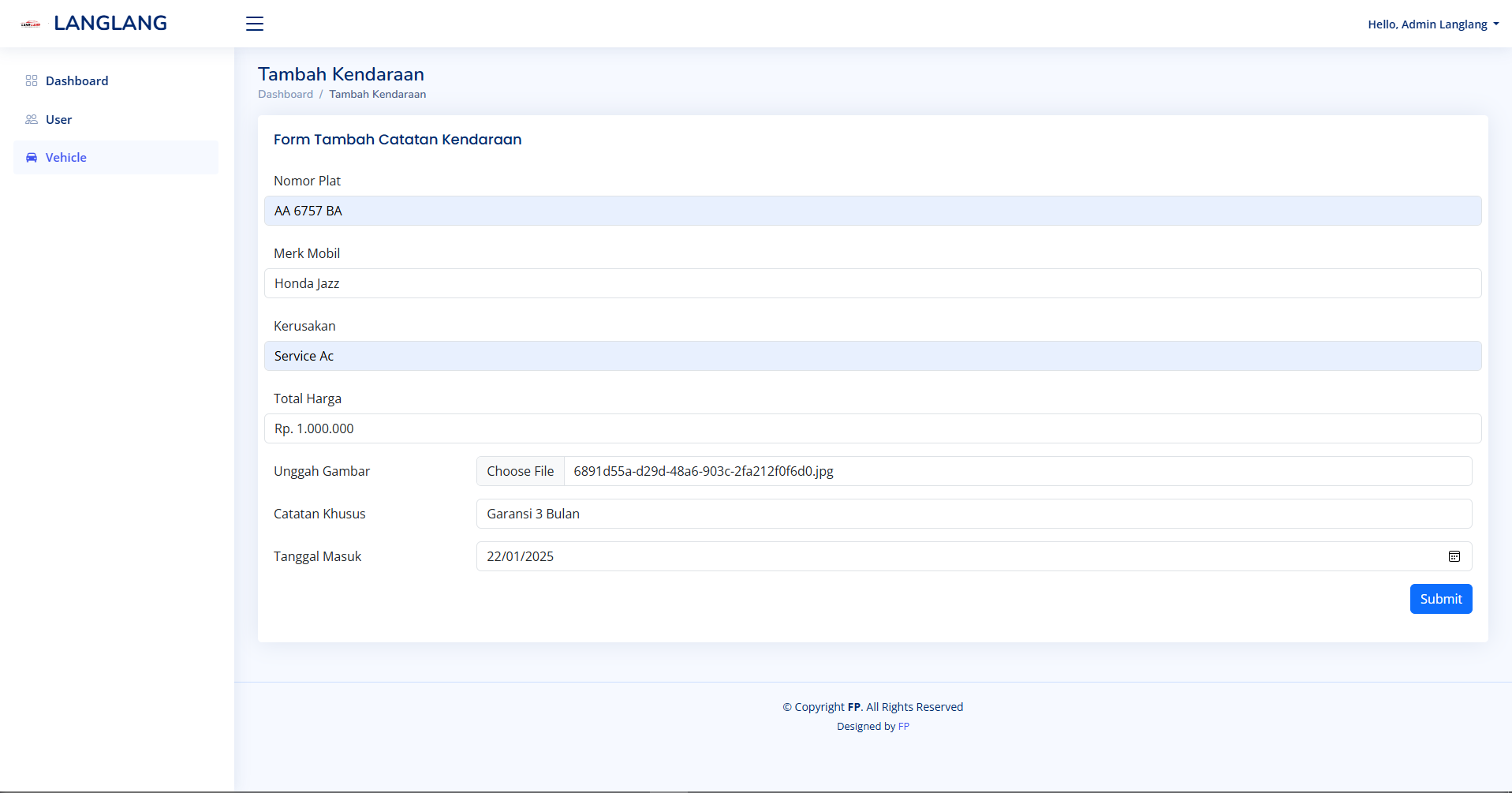
Task: Click the User people icon in sidebar
Action: 32,119
